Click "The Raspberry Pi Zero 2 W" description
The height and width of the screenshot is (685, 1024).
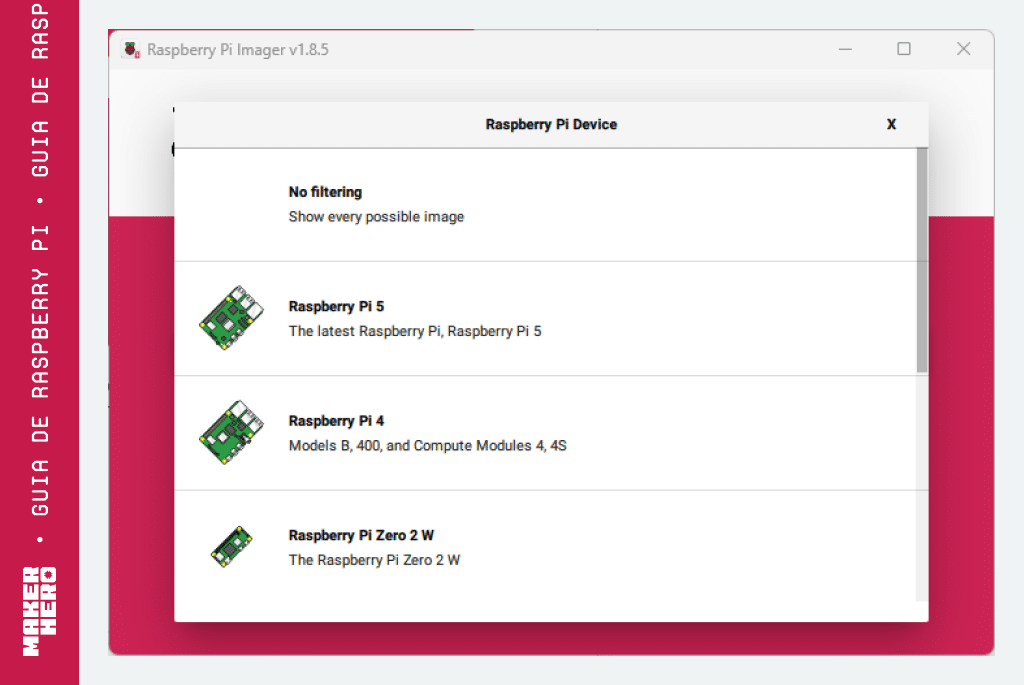[374, 560]
